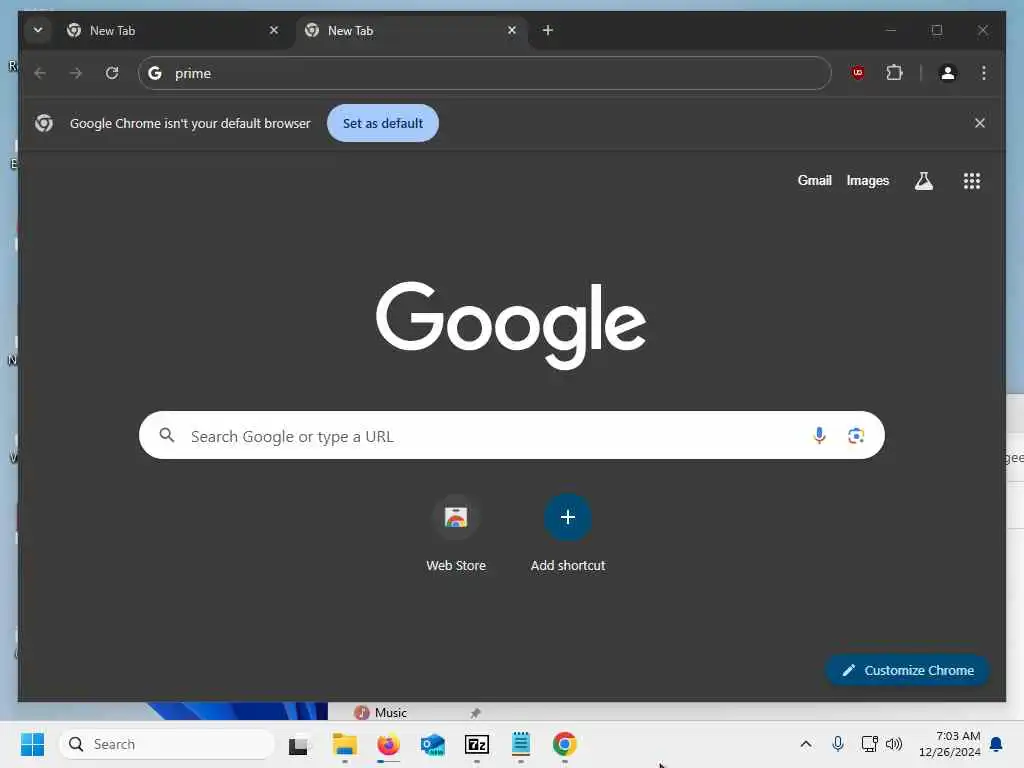Screen dimensions: 1024x768
Task: Click the Chrome taskbar icon
Action: 565,744
